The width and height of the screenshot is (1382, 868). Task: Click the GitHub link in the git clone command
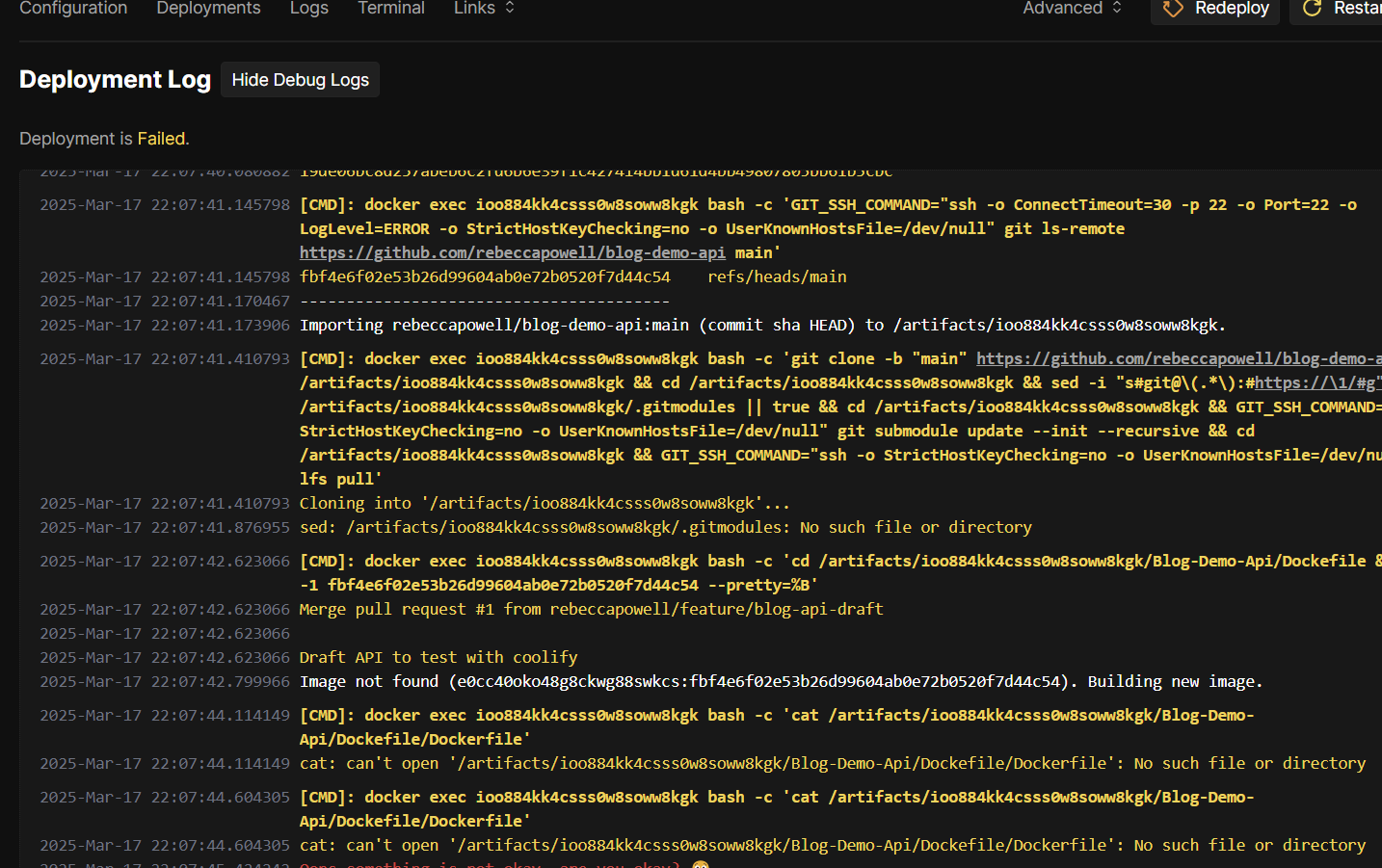(x=1178, y=357)
